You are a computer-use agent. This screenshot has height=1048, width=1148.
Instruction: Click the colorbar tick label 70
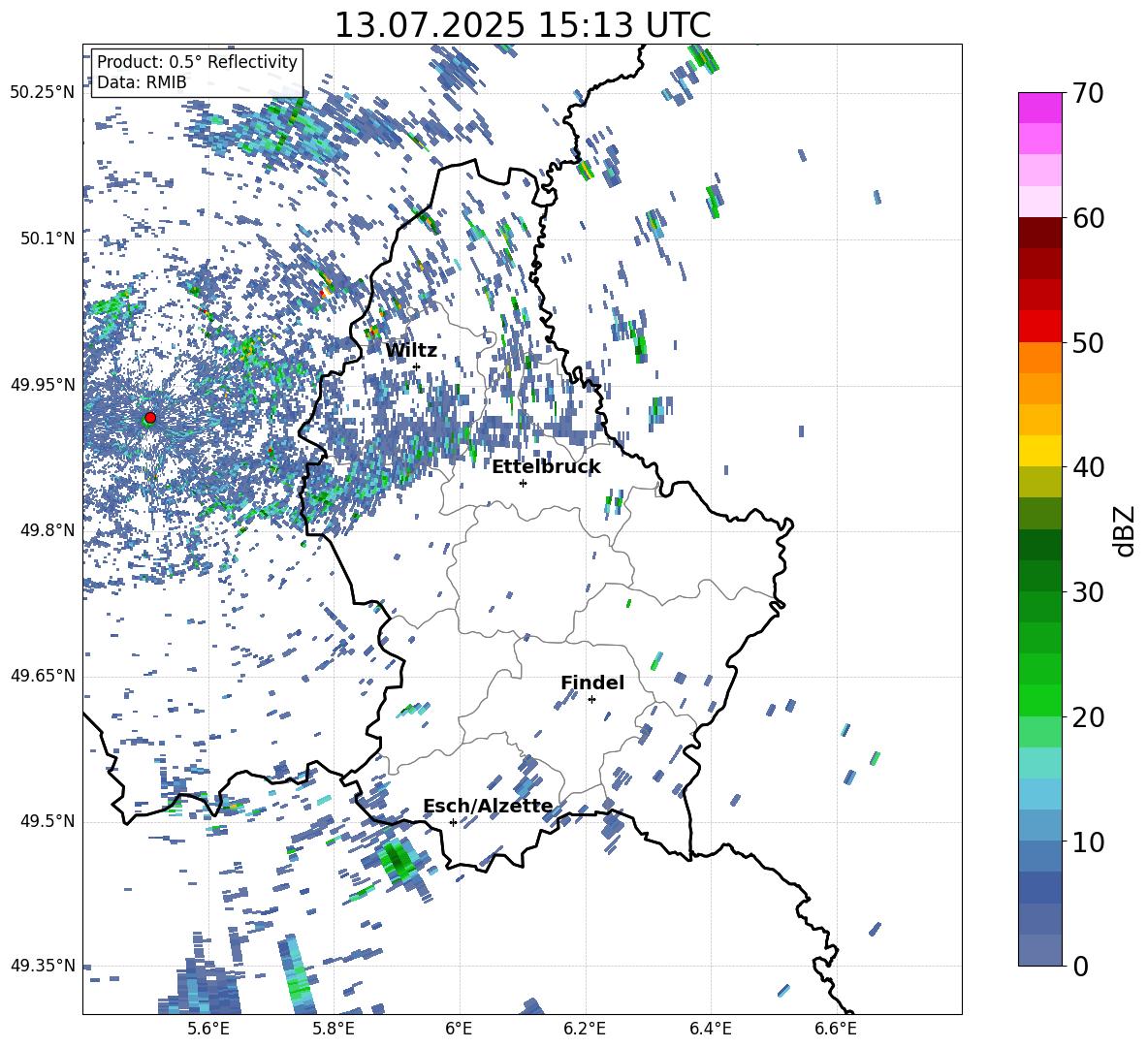tap(1088, 93)
